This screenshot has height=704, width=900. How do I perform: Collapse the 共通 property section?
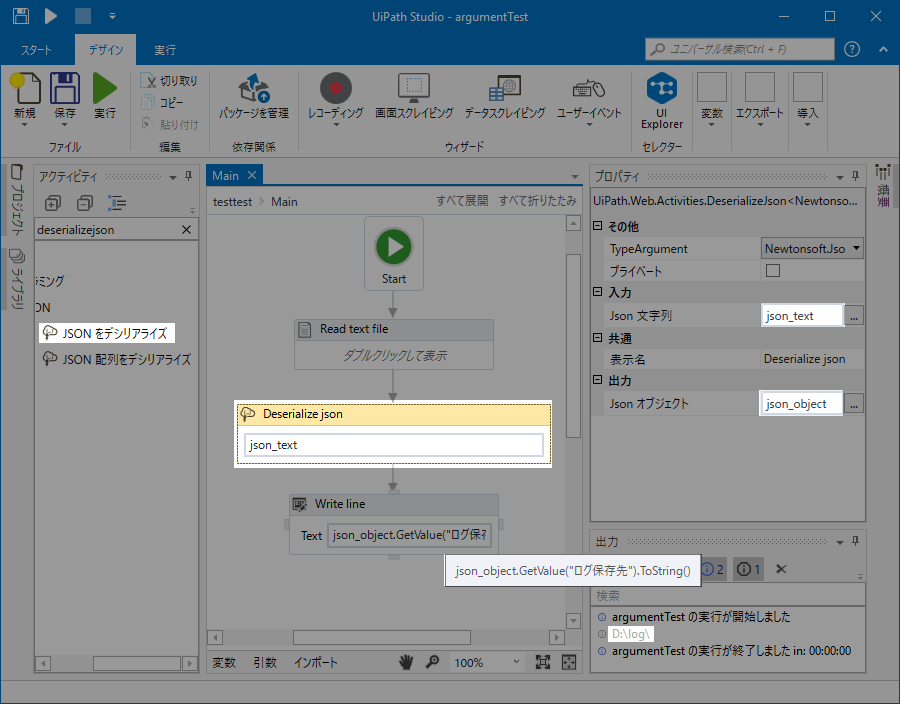coord(598,337)
